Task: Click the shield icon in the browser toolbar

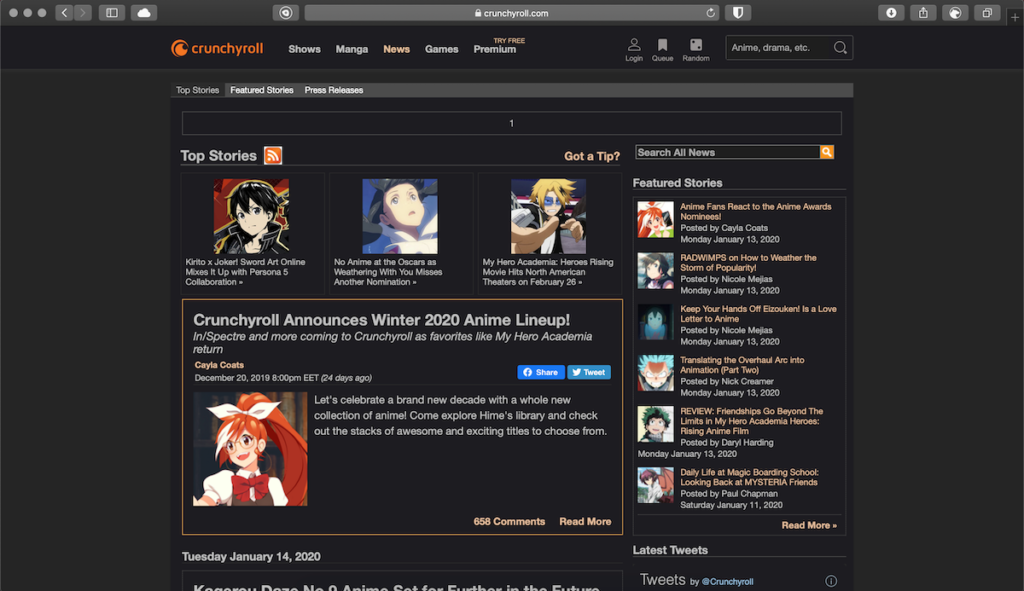Action: [739, 12]
